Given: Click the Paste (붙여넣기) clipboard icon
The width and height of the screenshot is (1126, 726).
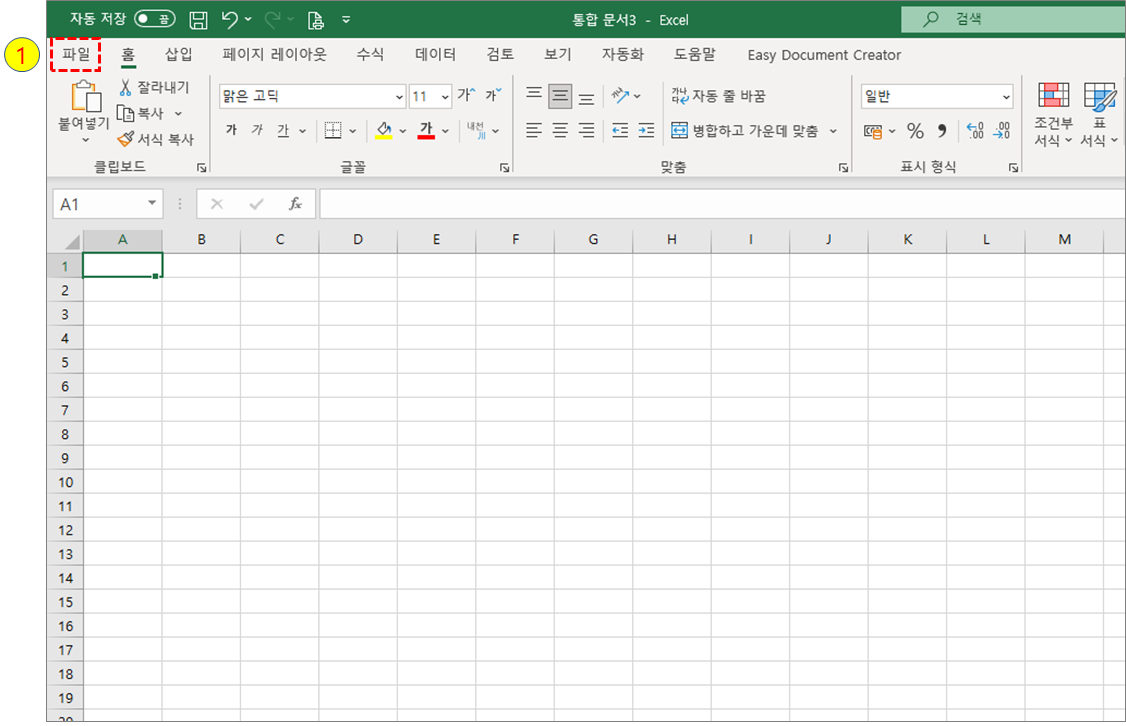Looking at the screenshot, I should 85,97.
